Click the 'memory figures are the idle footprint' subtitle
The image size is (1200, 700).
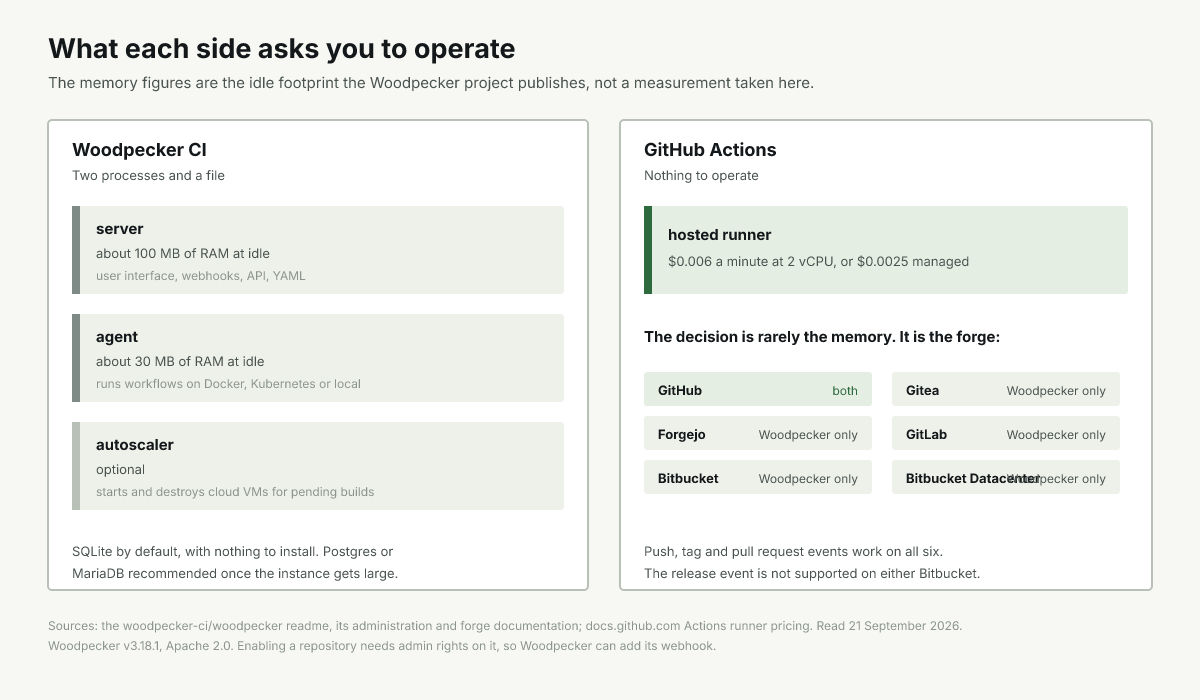coord(431,83)
